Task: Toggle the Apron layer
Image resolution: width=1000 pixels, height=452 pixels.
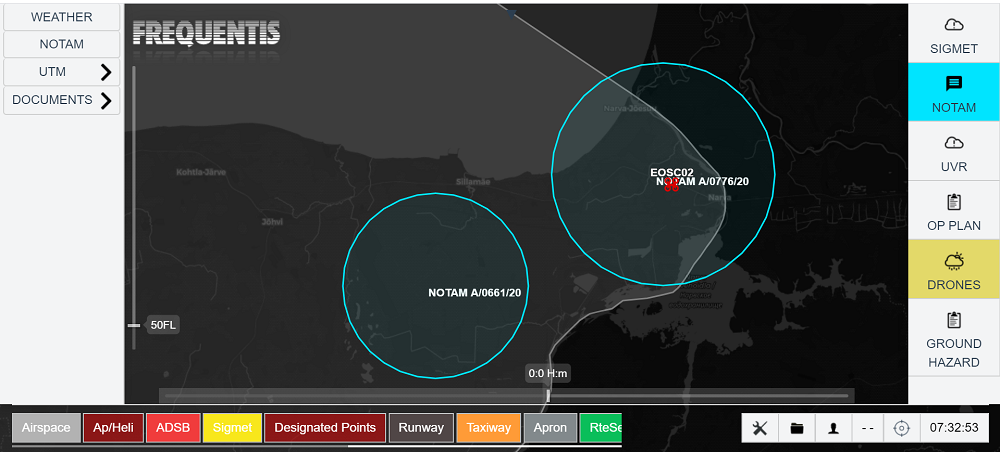Action: click(550, 428)
